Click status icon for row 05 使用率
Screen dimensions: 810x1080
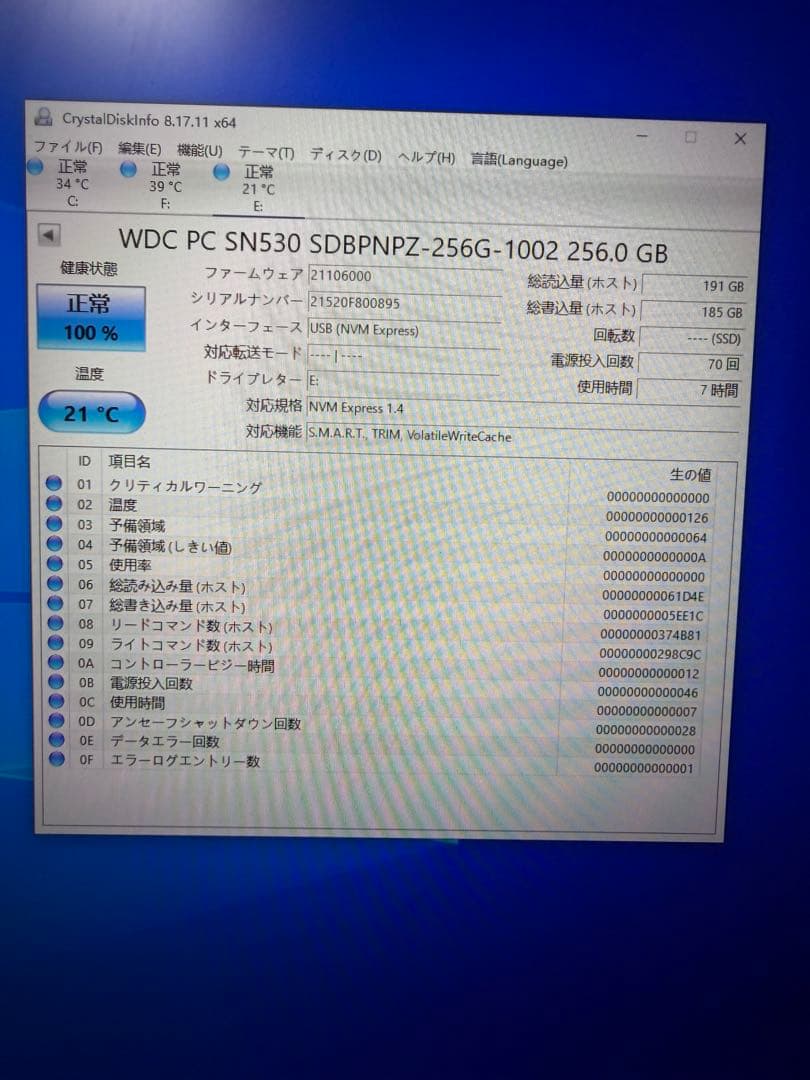click(x=55, y=563)
